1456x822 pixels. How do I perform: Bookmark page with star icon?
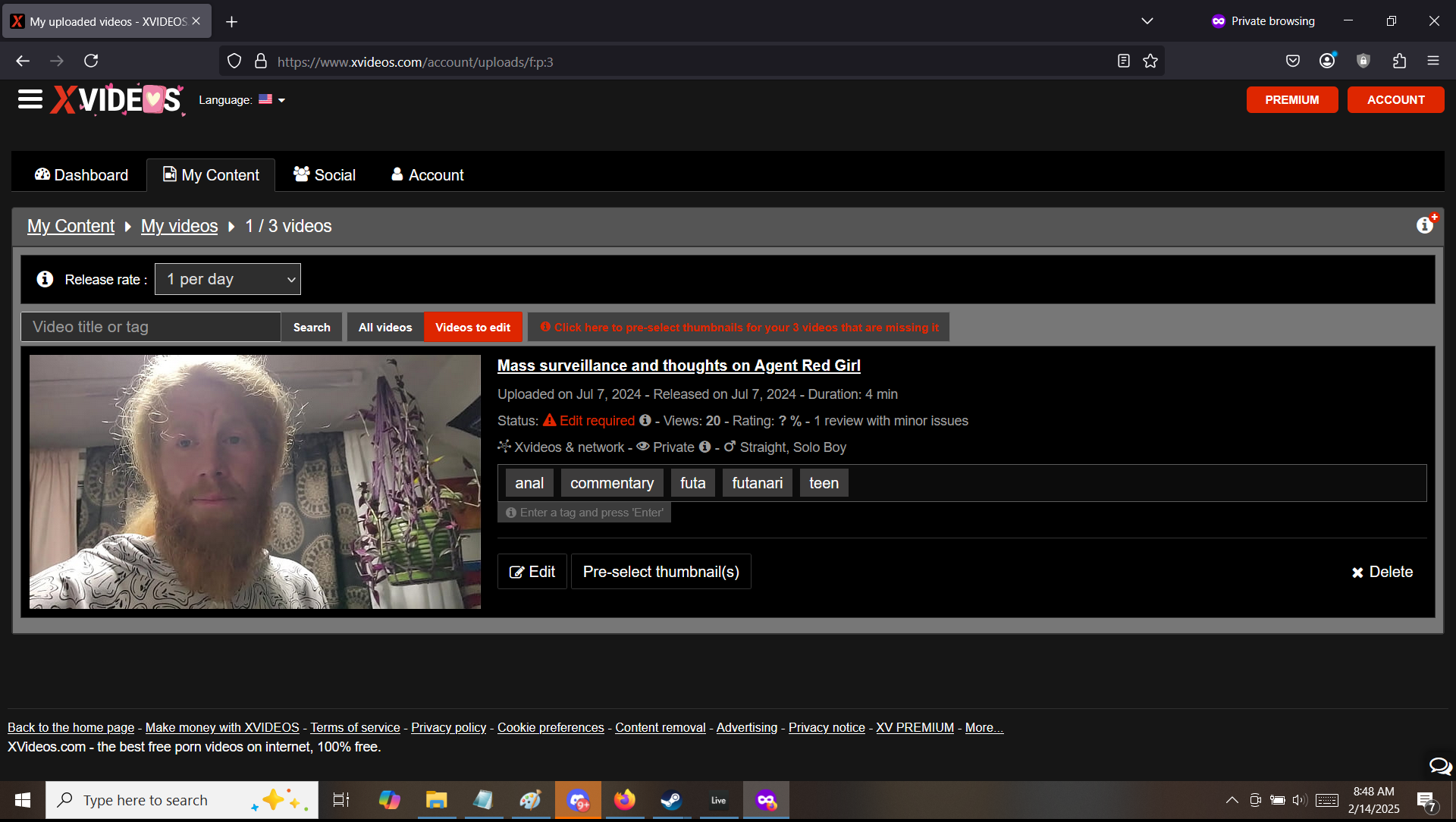point(1150,61)
